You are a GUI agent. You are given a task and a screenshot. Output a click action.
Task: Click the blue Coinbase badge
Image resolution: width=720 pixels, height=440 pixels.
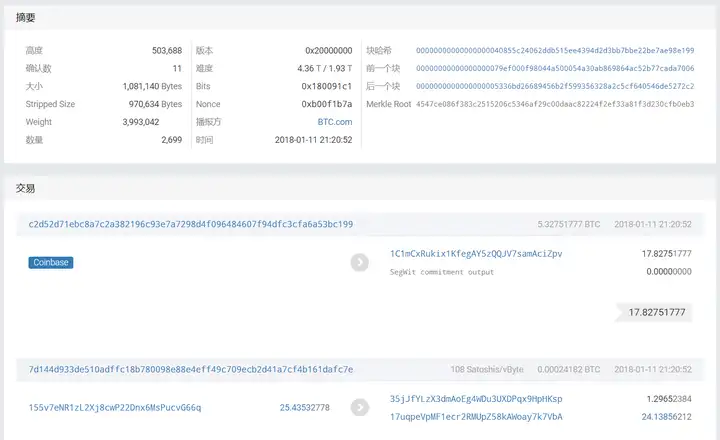pyautogui.click(x=51, y=262)
